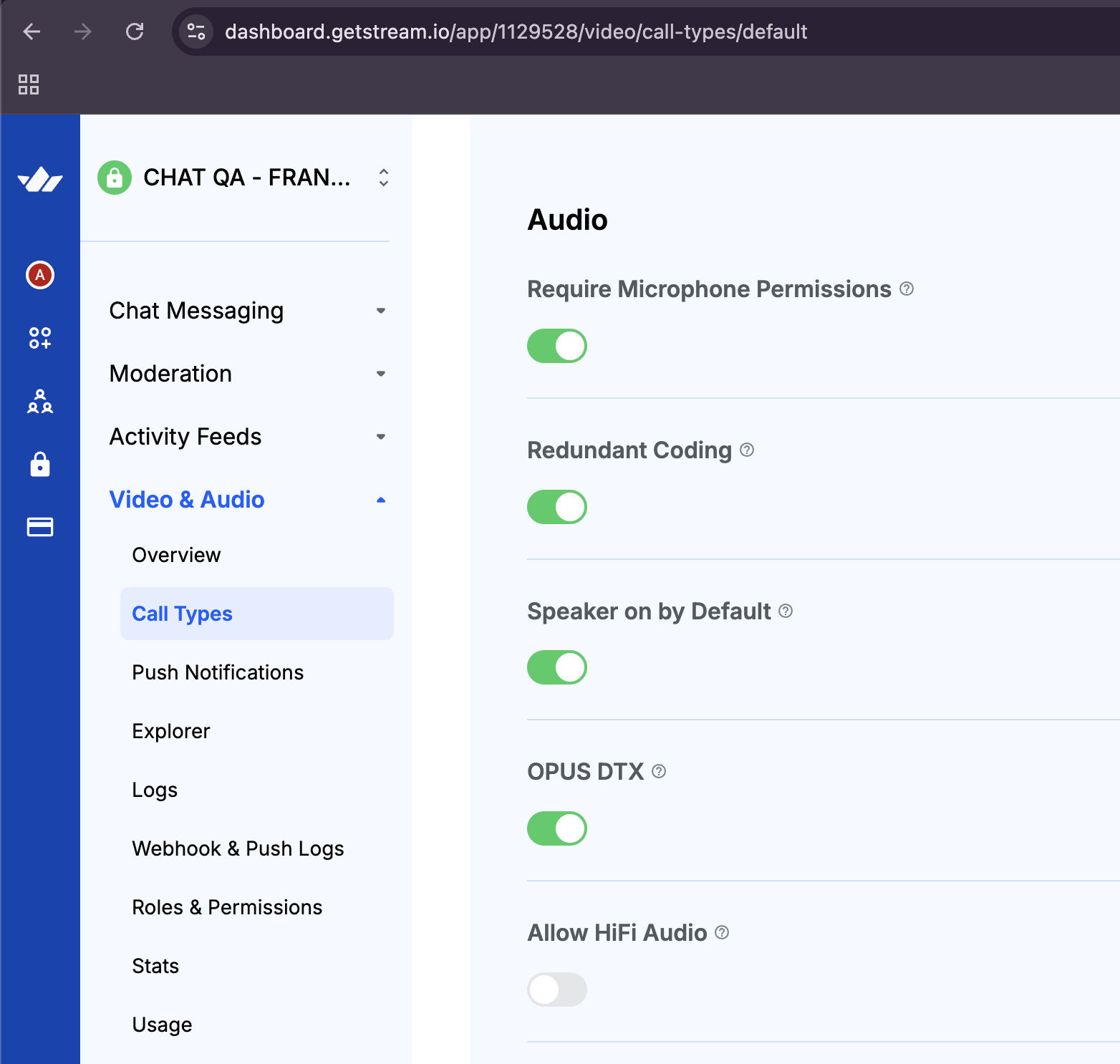Open the billing credit card icon
The height and width of the screenshot is (1064, 1120).
[x=40, y=527]
